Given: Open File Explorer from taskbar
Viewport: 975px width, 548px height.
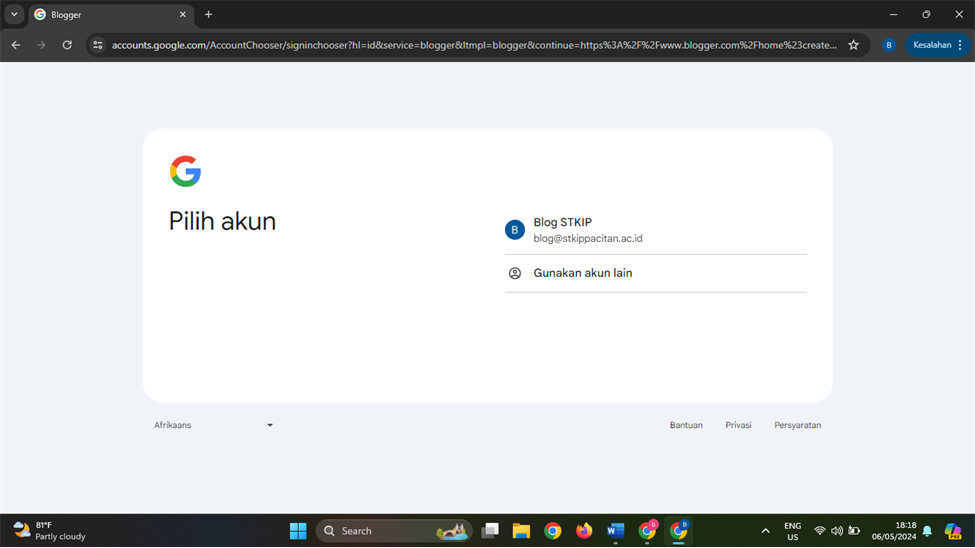Looking at the screenshot, I should (521, 531).
